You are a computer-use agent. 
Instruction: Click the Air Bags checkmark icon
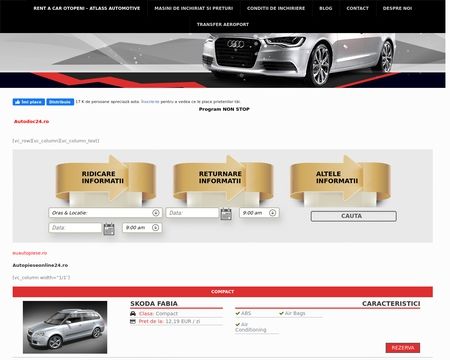(281, 313)
